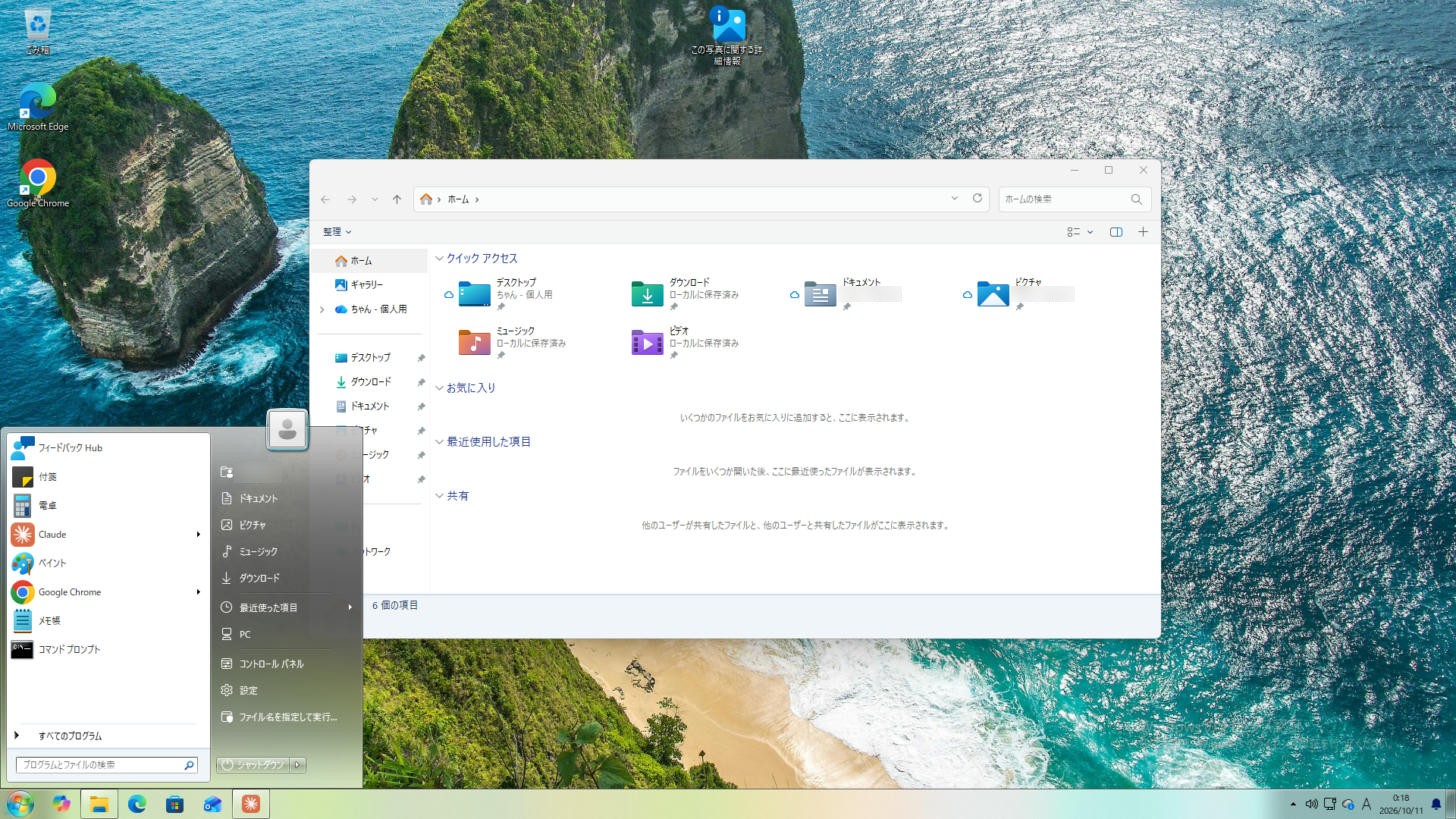Click the Claude icon on the taskbar
The height and width of the screenshot is (819, 1456).
click(250, 804)
